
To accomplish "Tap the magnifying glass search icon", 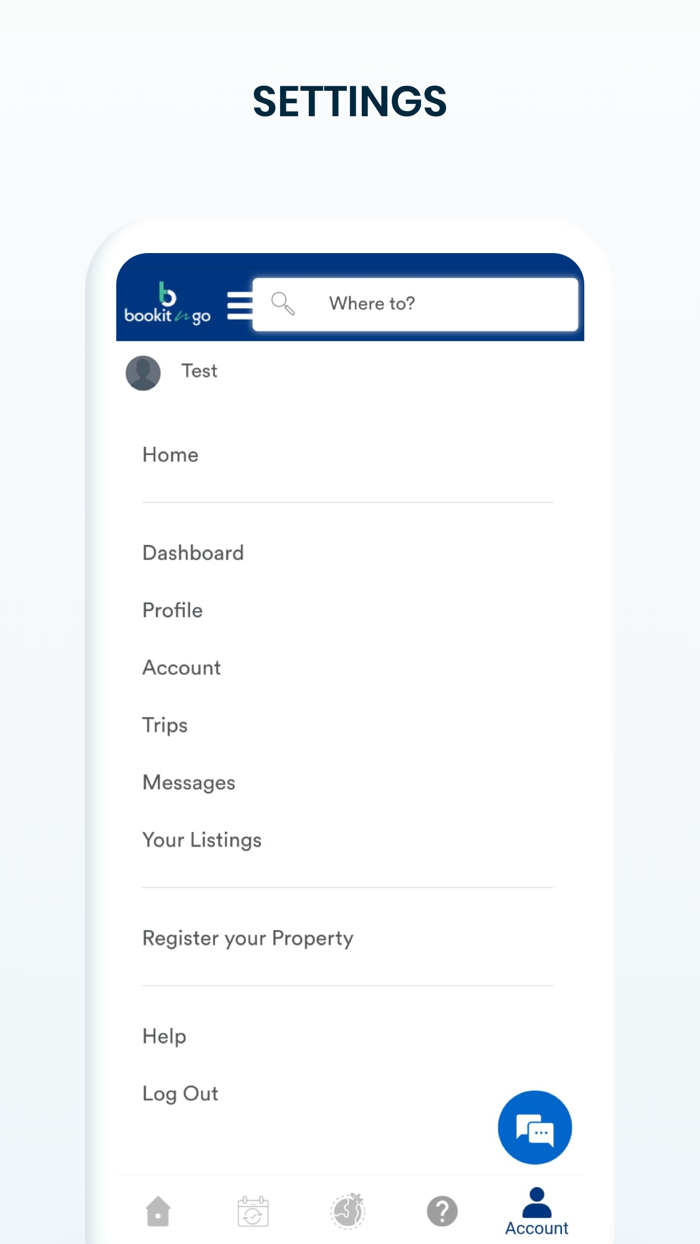I will [x=283, y=304].
